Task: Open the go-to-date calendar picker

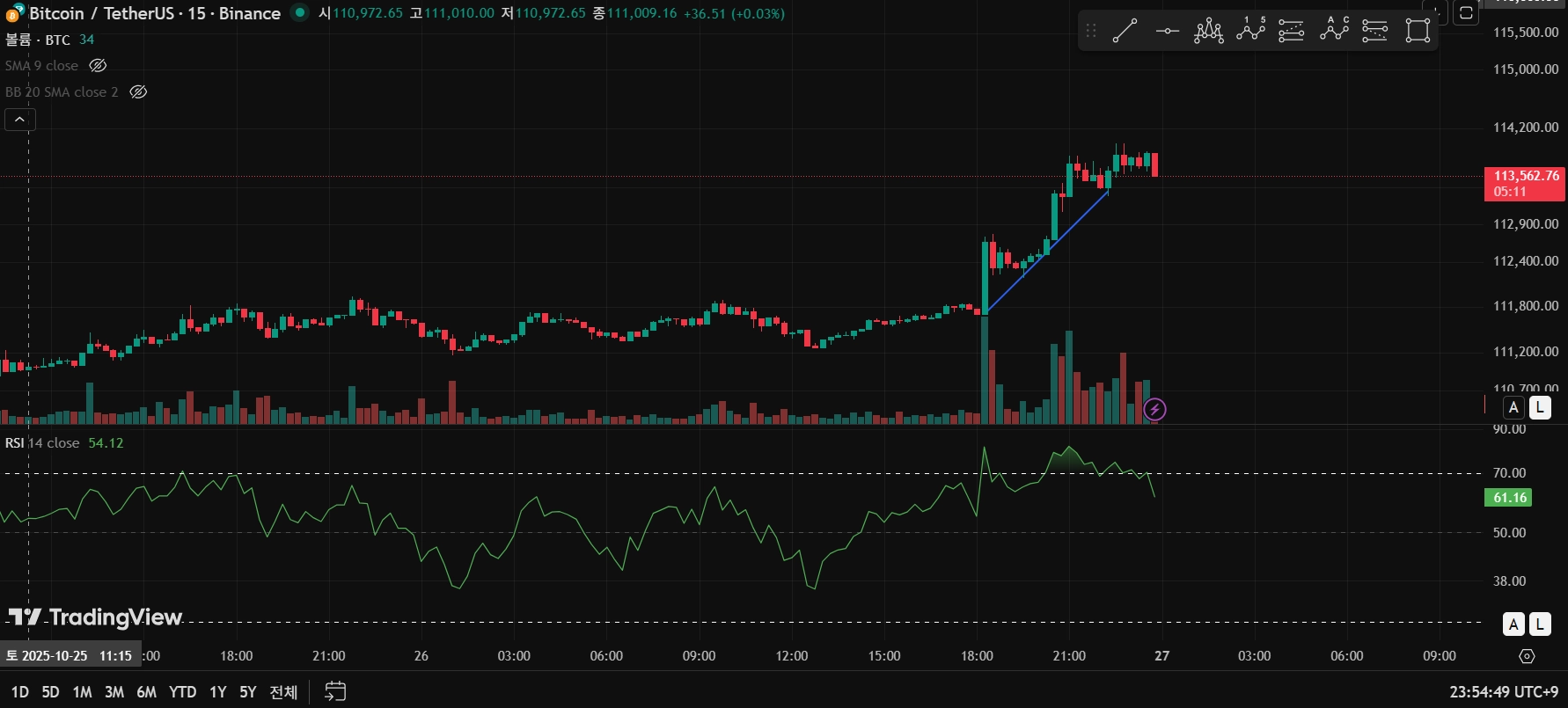Action: (x=335, y=691)
